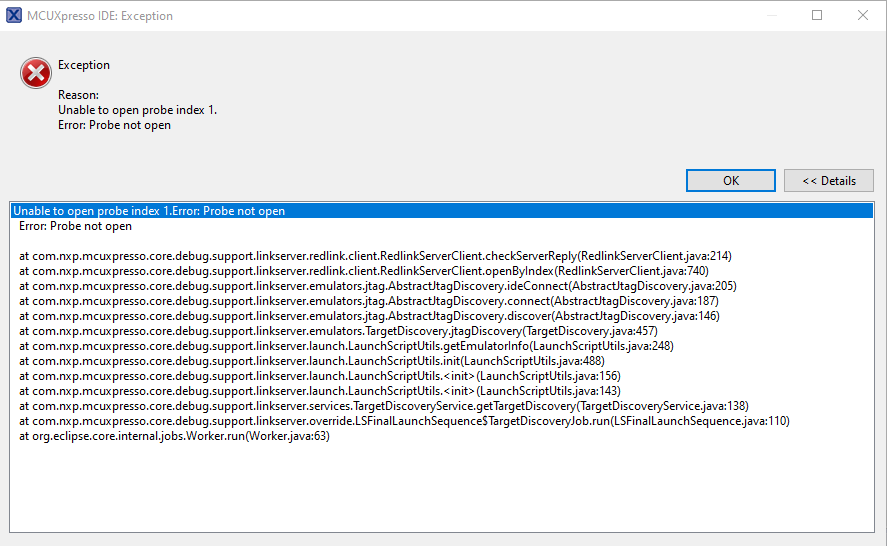Select the org.eclipse Worker.run stack line
Screen dimensions: 887x546
(174, 436)
